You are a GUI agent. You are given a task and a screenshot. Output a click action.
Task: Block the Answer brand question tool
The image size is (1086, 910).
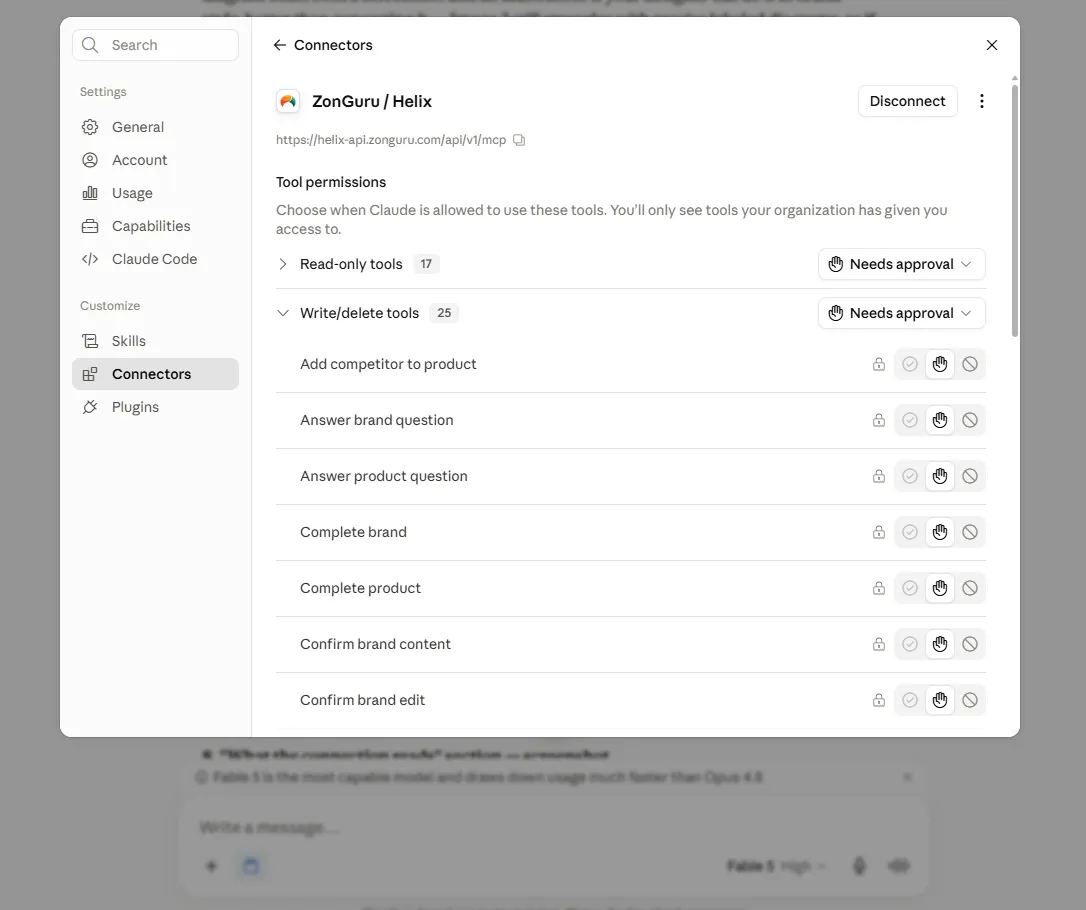point(970,420)
